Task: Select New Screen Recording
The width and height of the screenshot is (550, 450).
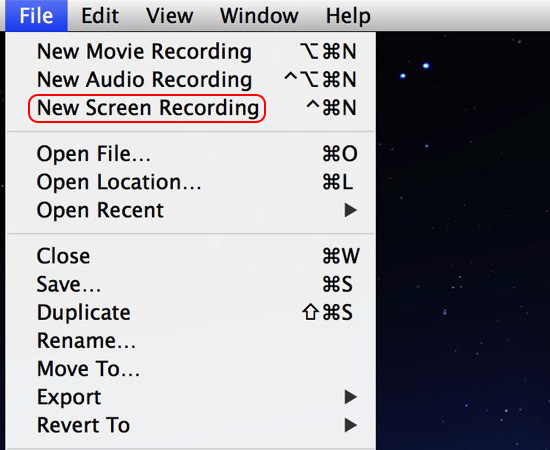Action: pos(191,108)
